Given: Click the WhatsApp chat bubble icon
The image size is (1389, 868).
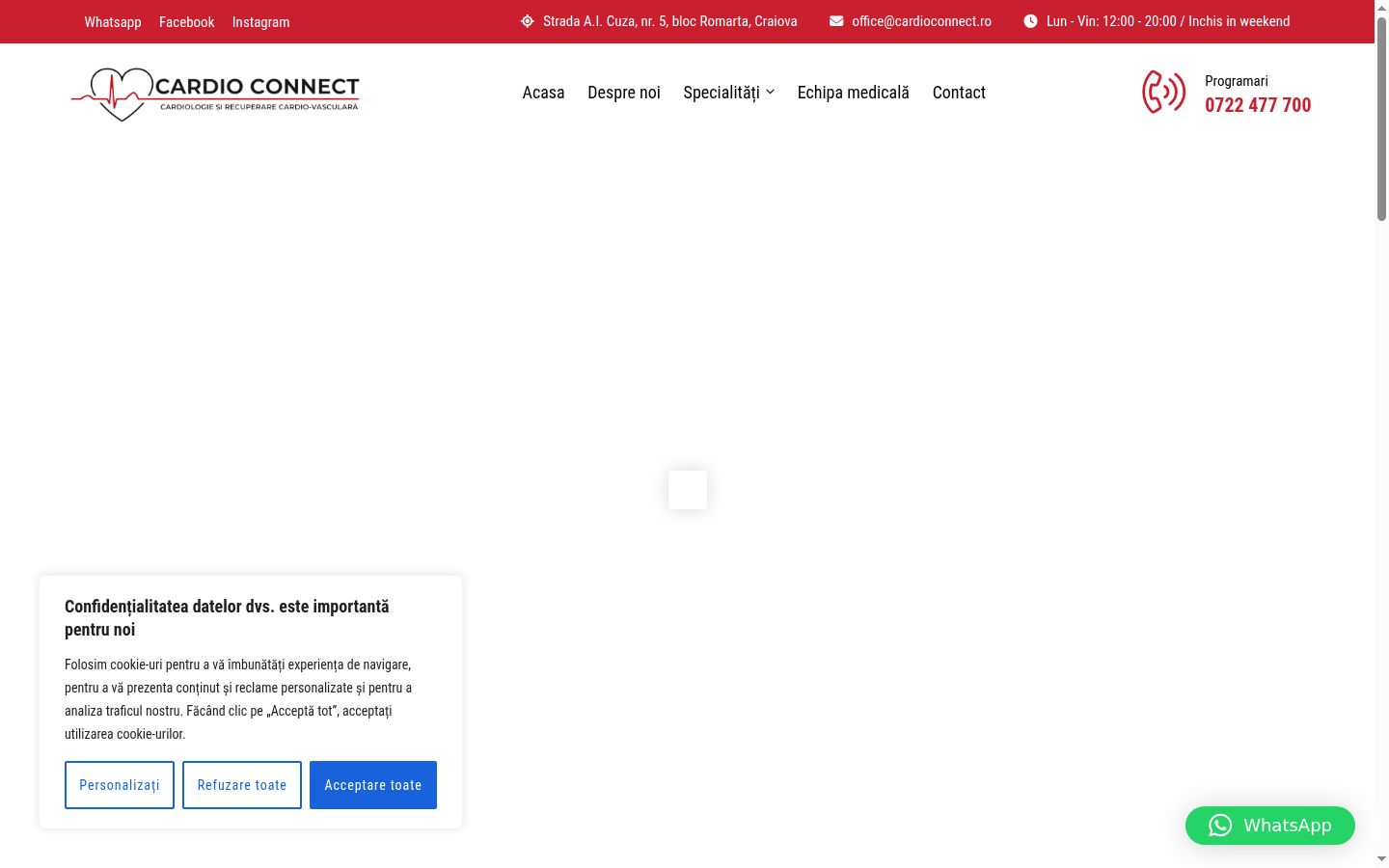Looking at the screenshot, I should [x=1220, y=826].
